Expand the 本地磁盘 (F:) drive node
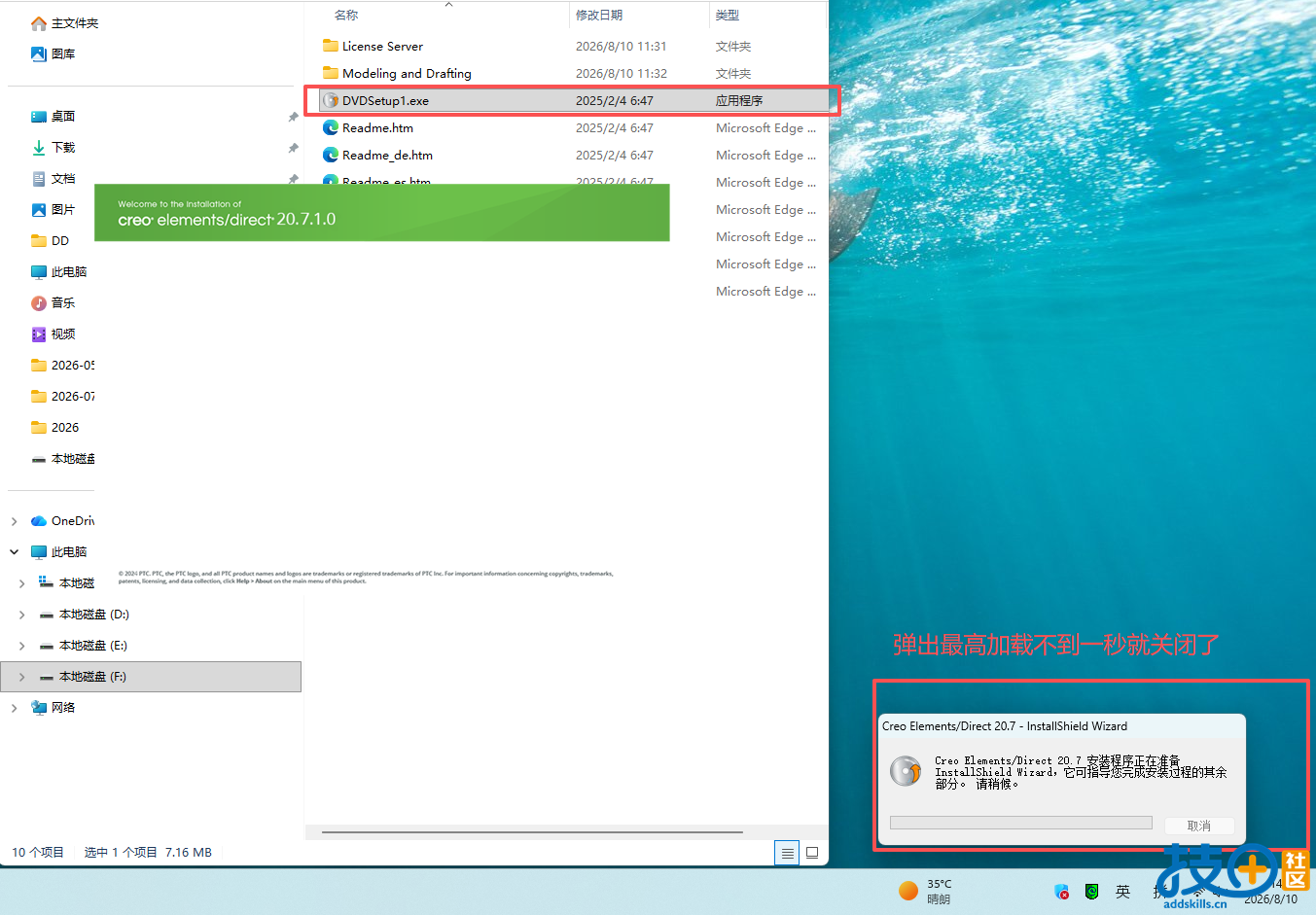This screenshot has width=1316, height=915. pos(21,677)
